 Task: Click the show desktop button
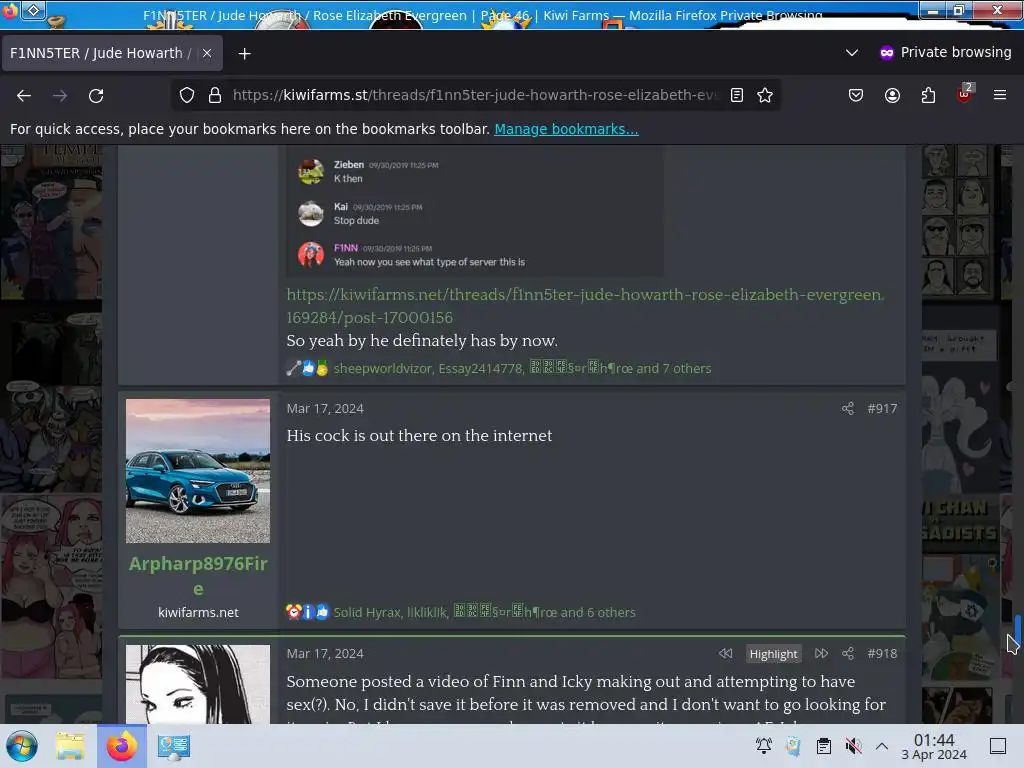pos(998,746)
